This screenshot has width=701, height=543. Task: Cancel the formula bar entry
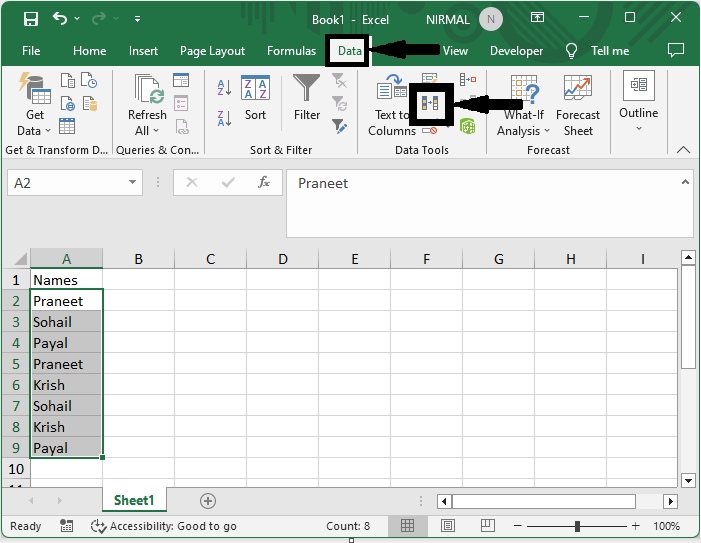pos(192,182)
